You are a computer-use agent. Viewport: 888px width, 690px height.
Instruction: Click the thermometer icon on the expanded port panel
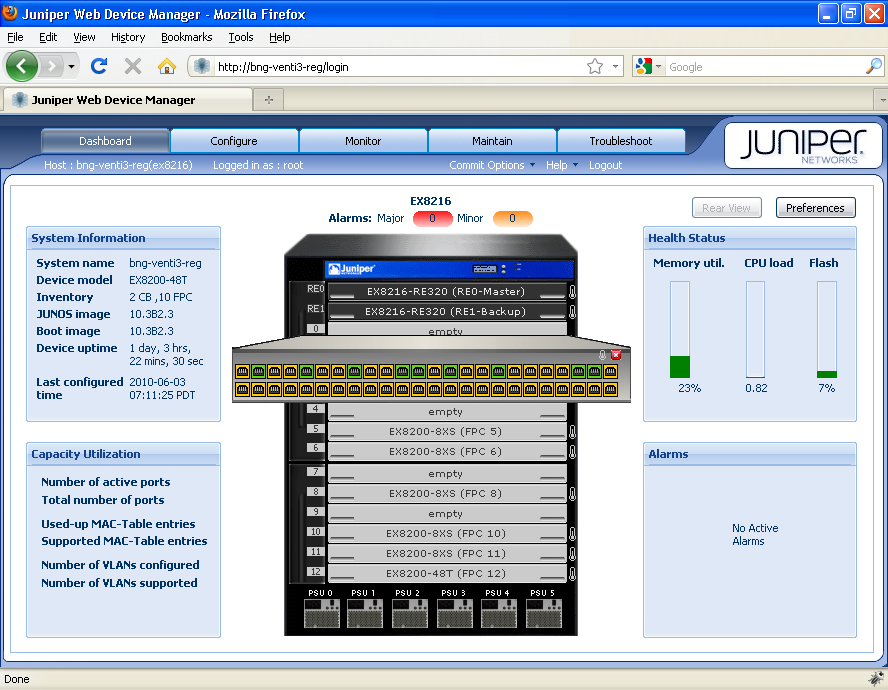pos(603,355)
